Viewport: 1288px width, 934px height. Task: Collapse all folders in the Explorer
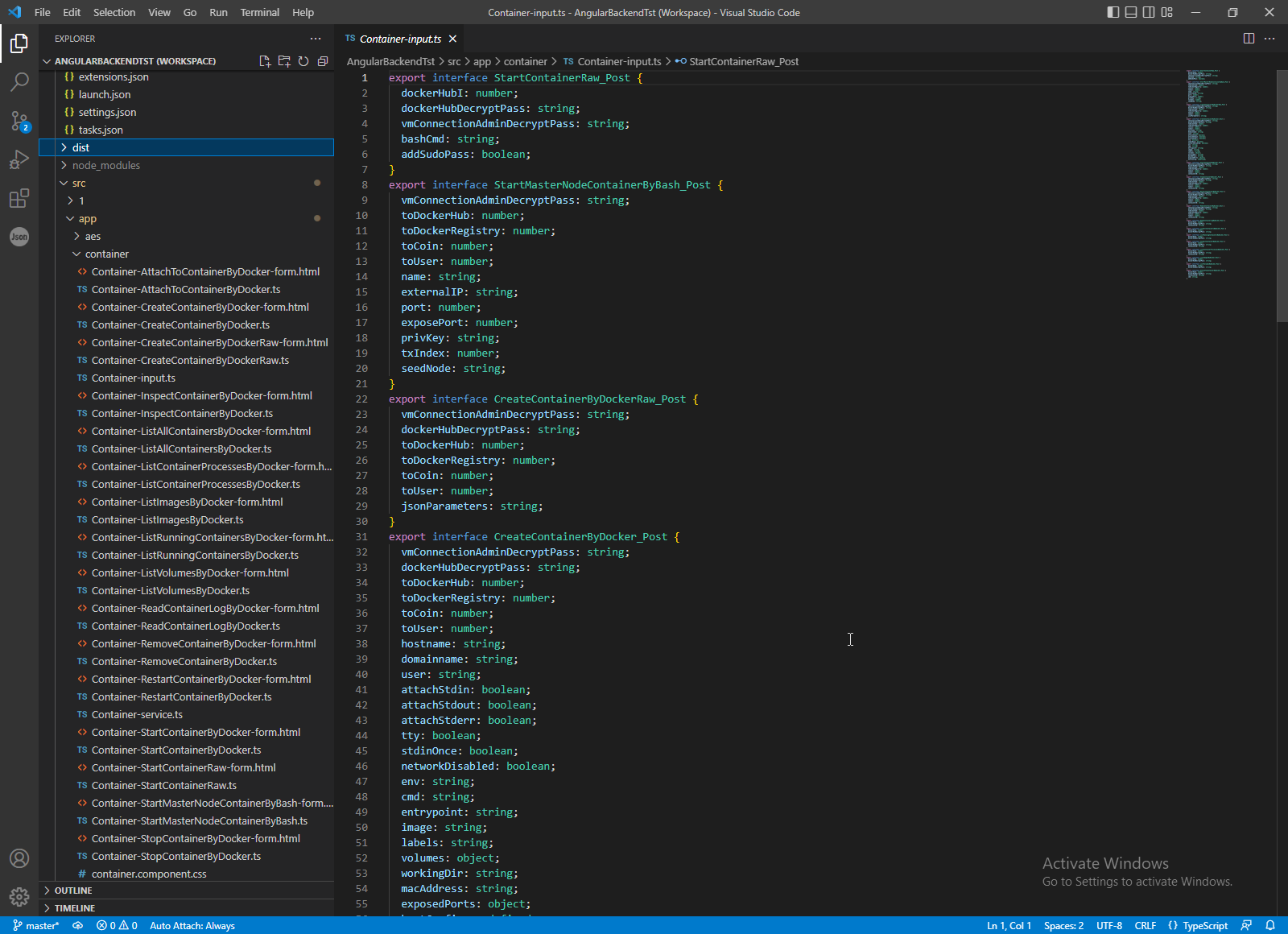(323, 60)
